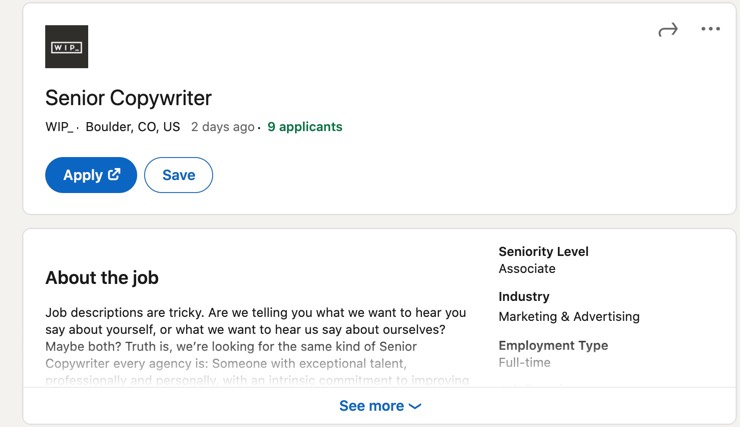Open the three-dot more options menu

[x=710, y=29]
